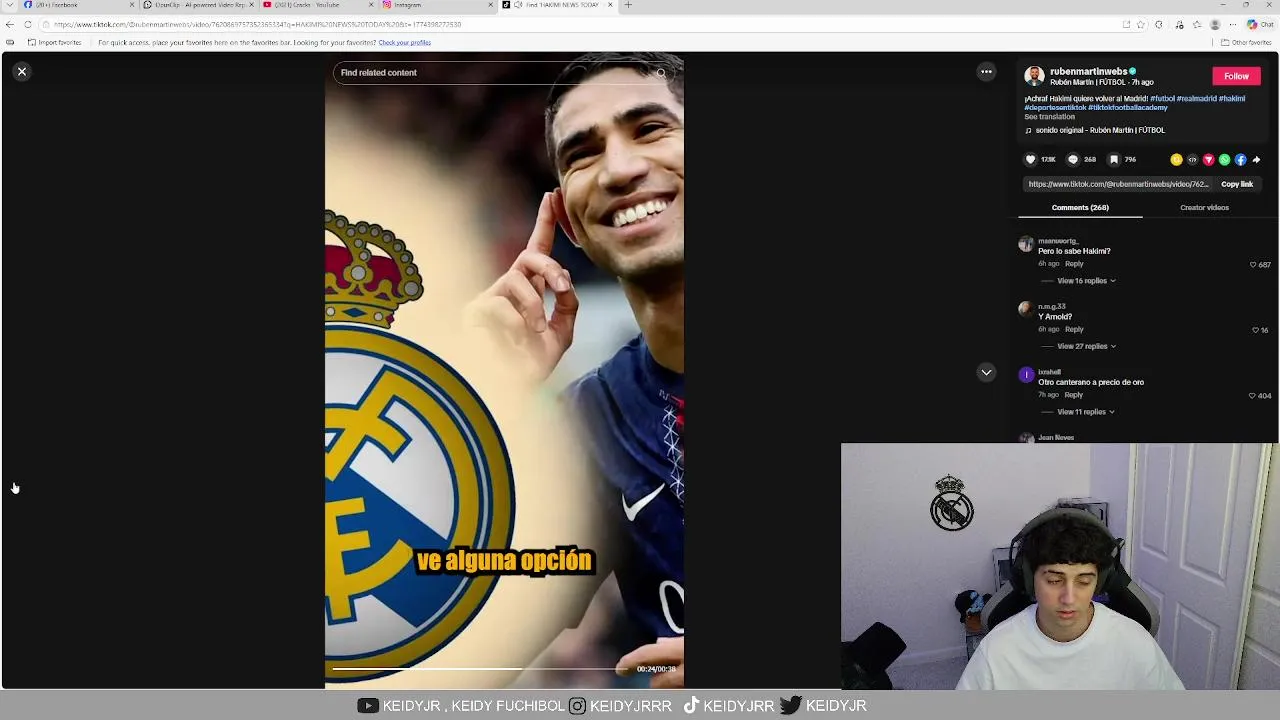The image size is (1280, 720).
Task: Click the search magnifier in Find related content
Action: [x=661, y=73]
